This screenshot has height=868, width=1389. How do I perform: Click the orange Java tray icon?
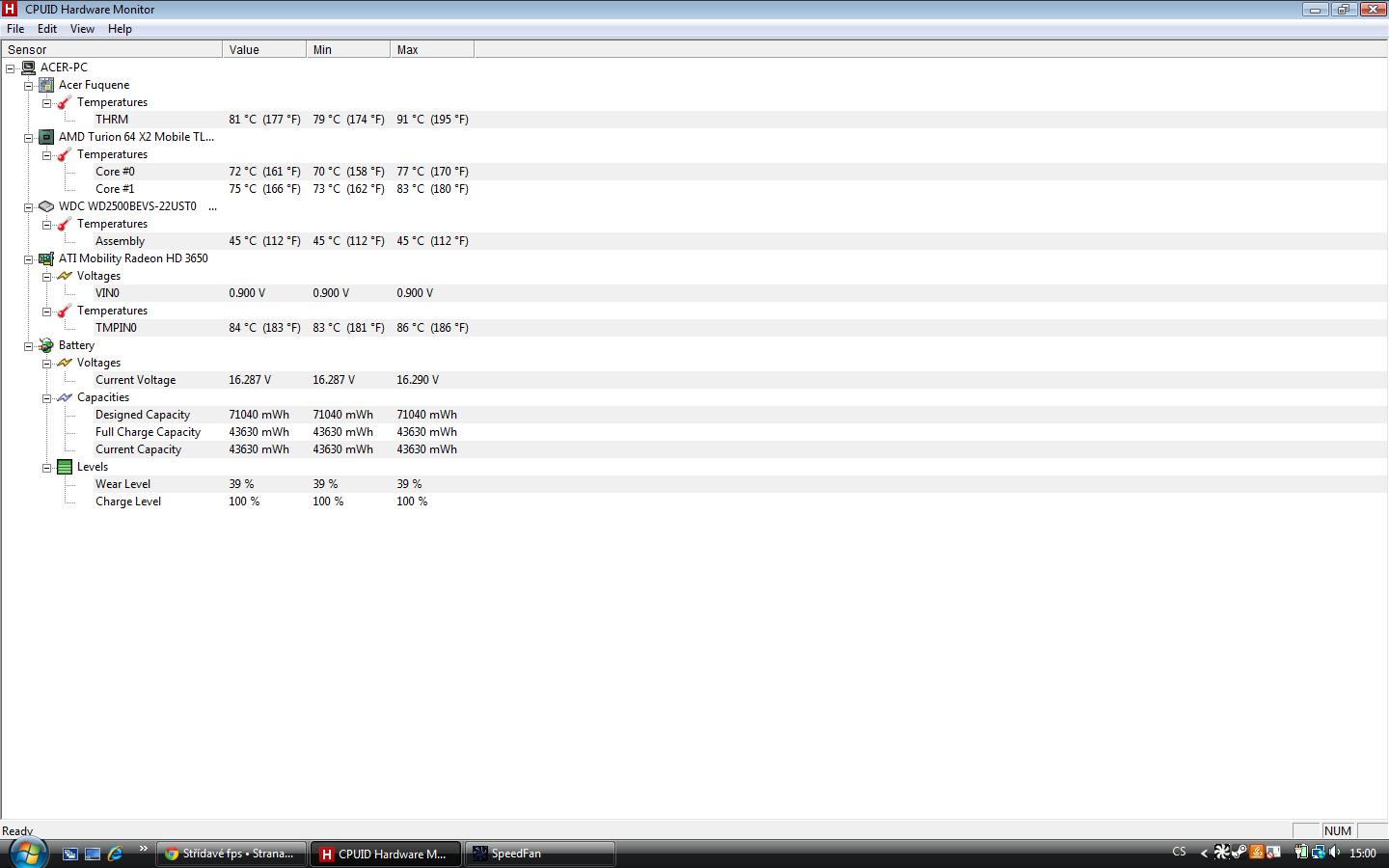[x=1256, y=853]
